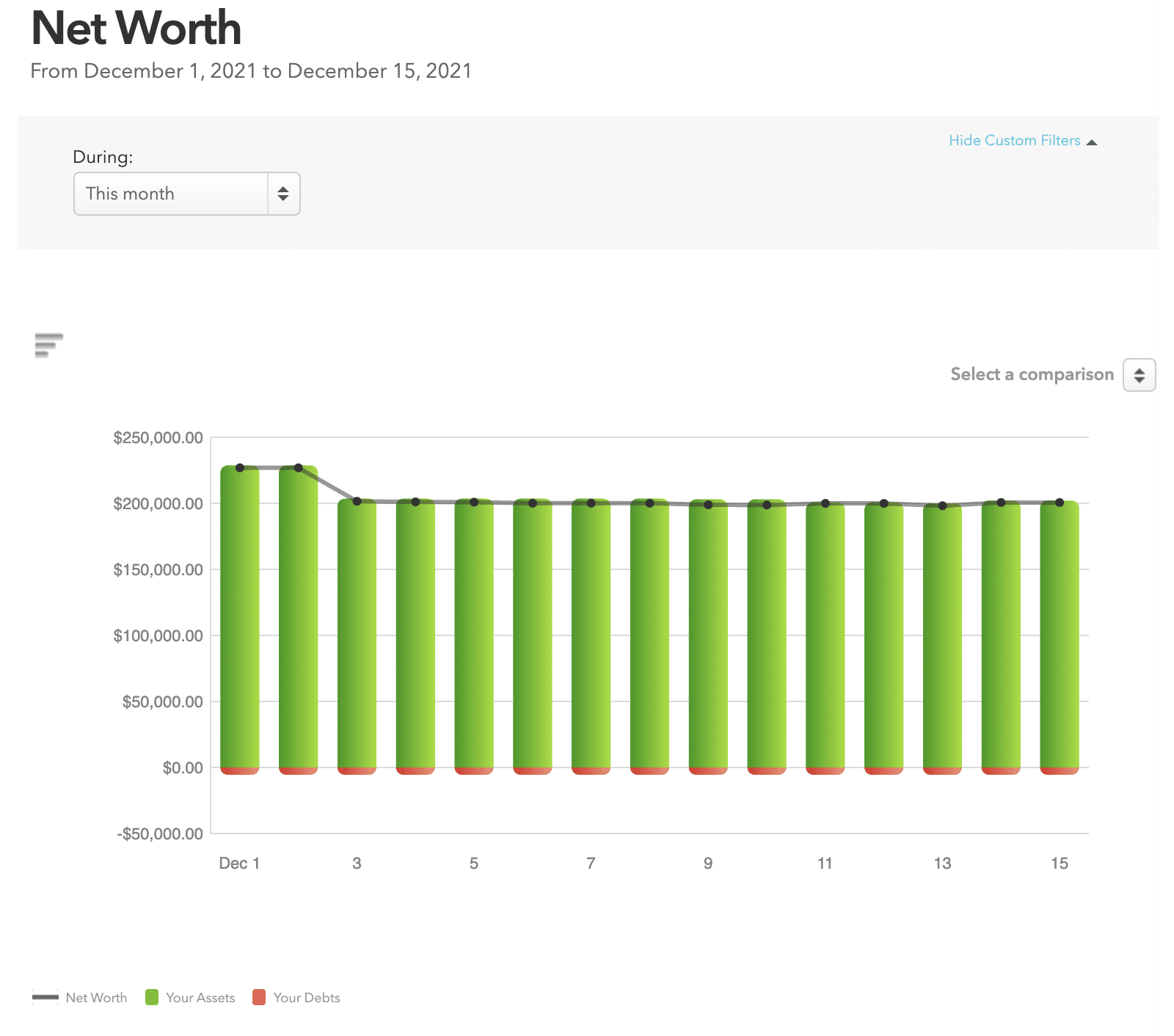Select the assets bar for day 7

[x=591, y=633]
